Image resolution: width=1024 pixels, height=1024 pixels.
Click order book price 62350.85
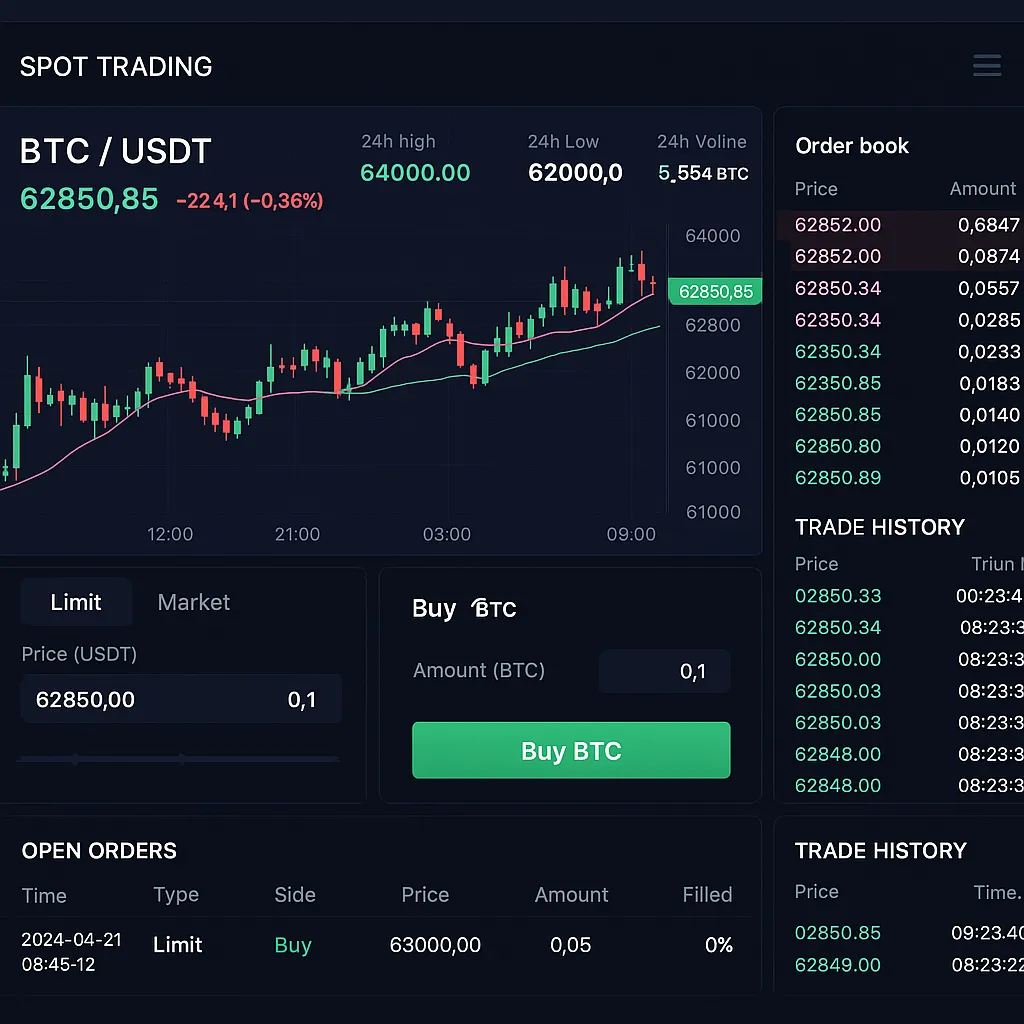click(x=838, y=383)
